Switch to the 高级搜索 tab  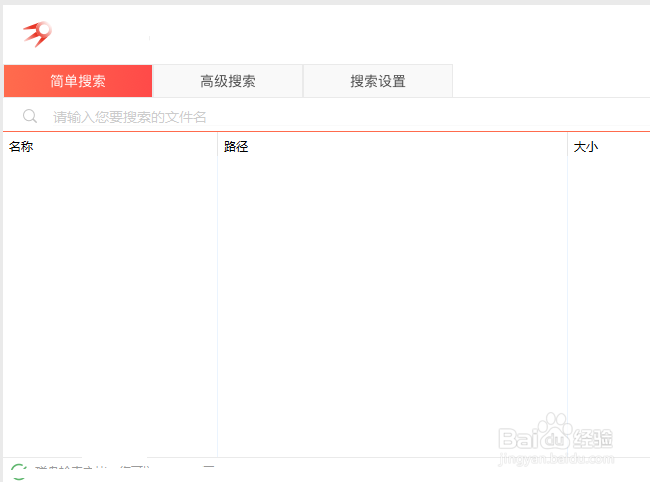(x=228, y=81)
